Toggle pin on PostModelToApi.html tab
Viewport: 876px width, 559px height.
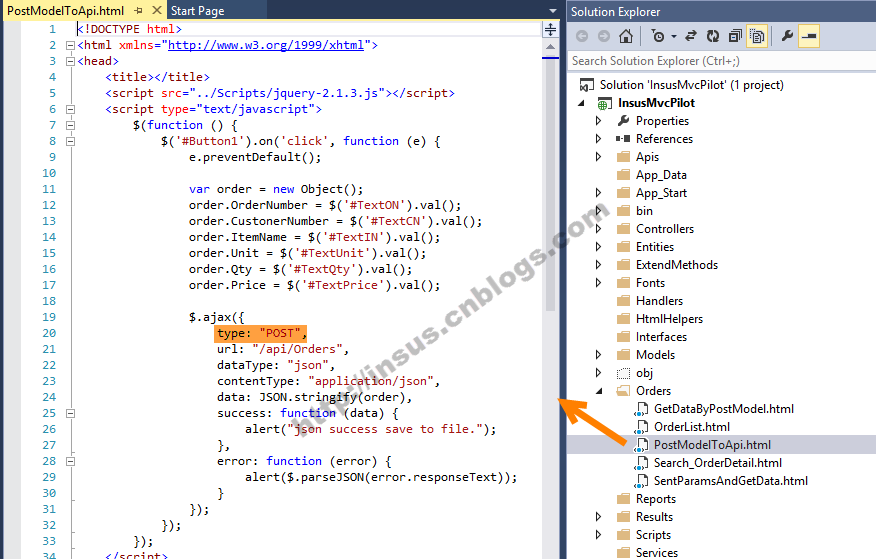pyautogui.click(x=139, y=11)
